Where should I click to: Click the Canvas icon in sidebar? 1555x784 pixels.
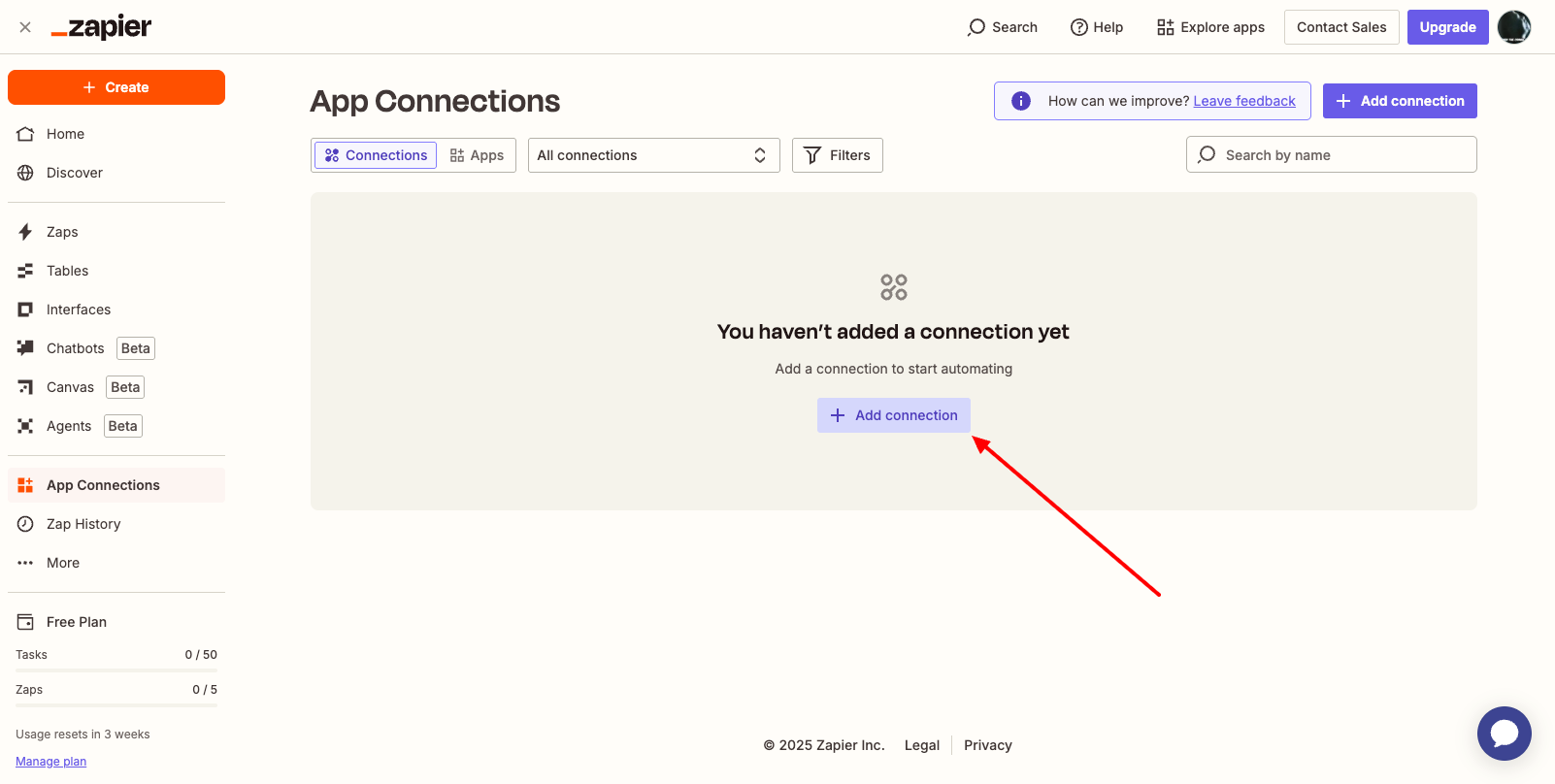pyautogui.click(x=25, y=387)
